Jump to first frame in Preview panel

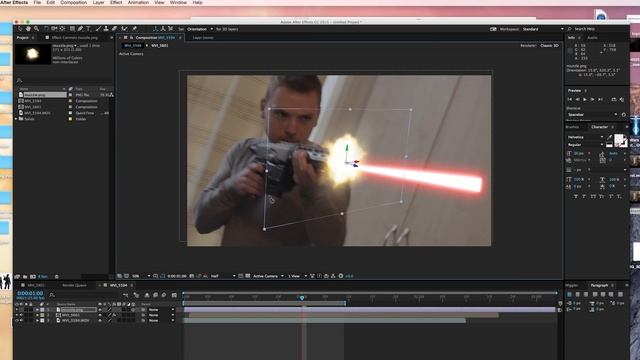[x=570, y=99]
